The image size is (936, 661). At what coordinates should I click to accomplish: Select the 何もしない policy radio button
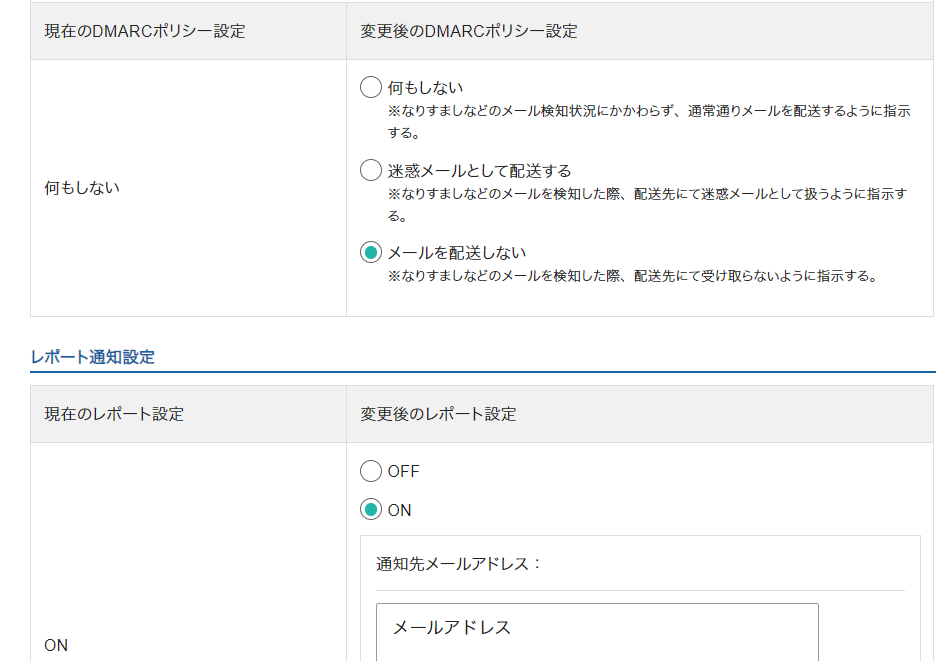(371, 88)
